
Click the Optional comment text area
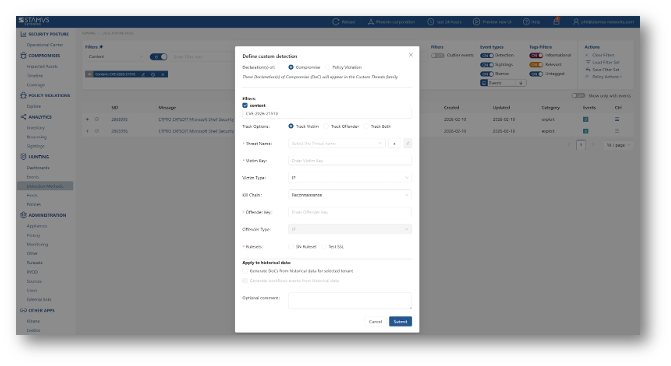350,301
